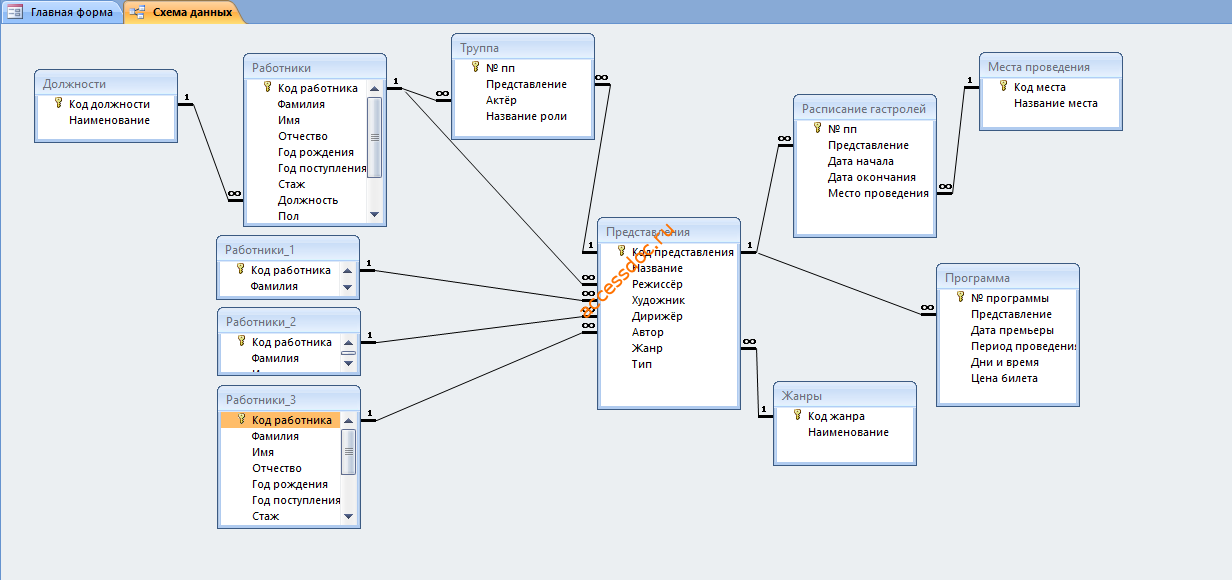Image resolution: width=1232 pixels, height=580 pixels.
Task: Switch to the Главная форма tab
Action: point(62,12)
